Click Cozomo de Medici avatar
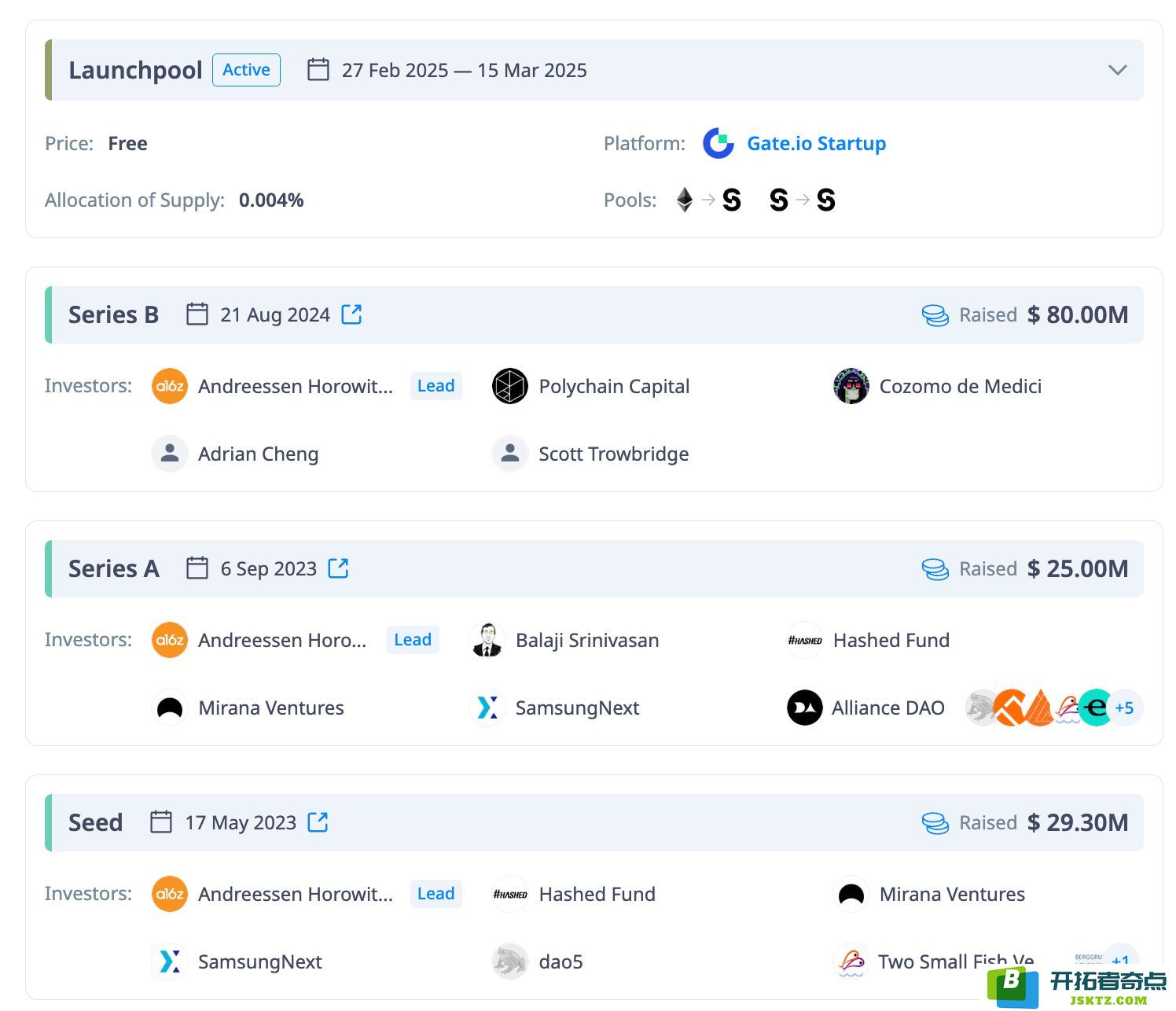Screen dimensions: 1176x1011 pyautogui.click(x=851, y=386)
